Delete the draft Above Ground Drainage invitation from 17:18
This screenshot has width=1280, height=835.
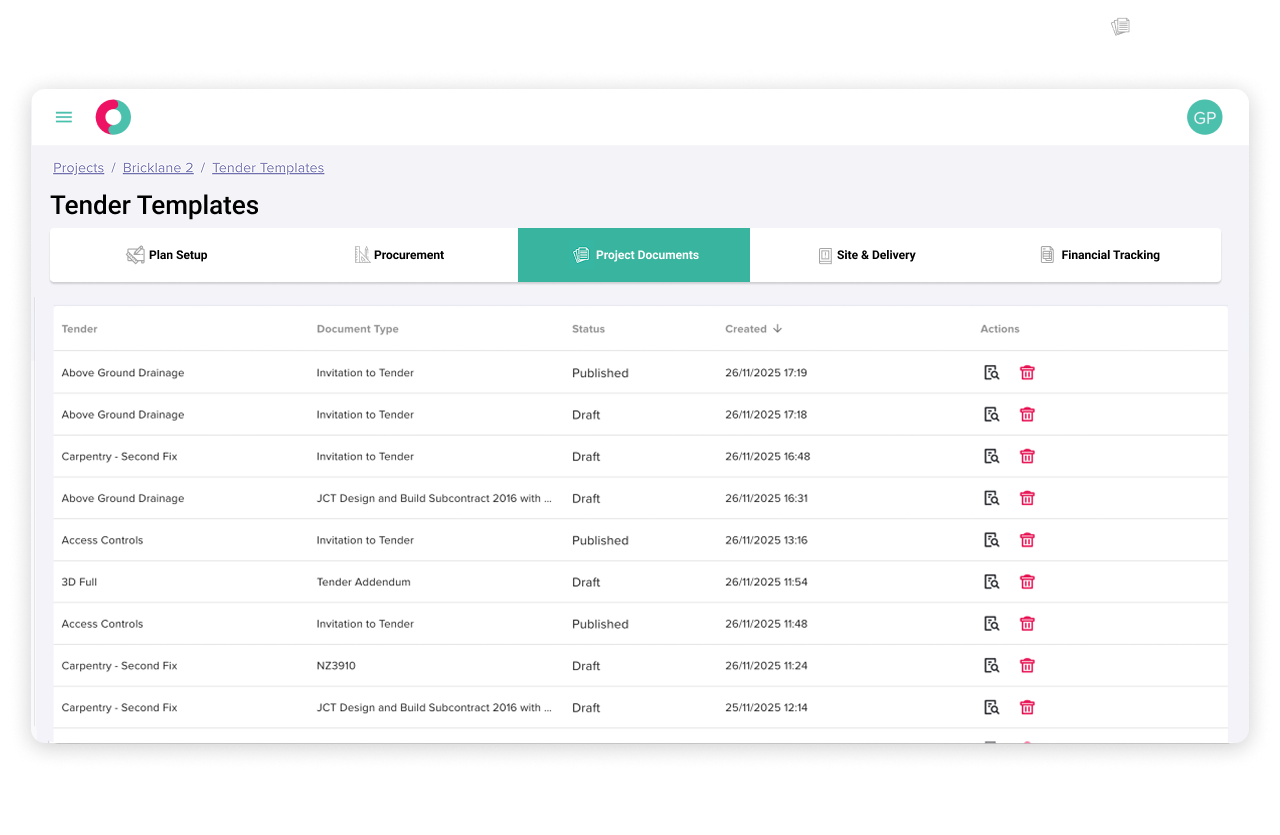1027,414
